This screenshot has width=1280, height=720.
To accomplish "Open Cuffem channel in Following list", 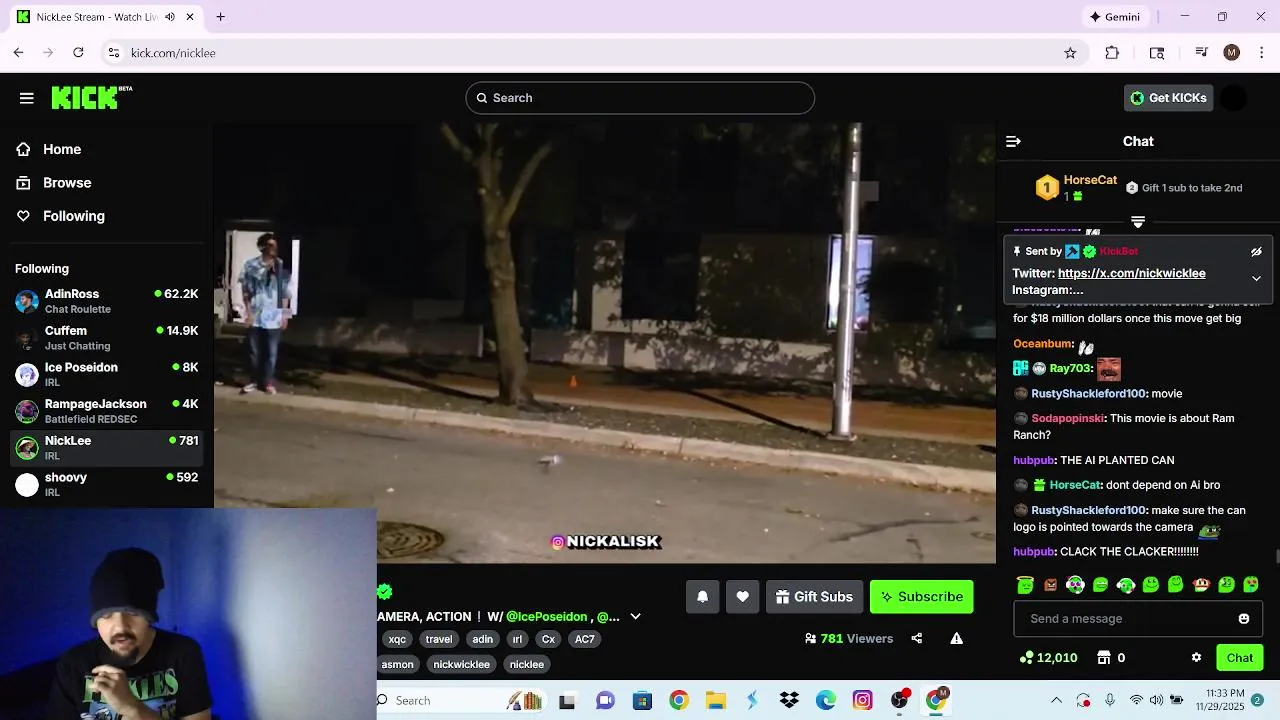I will [107, 338].
